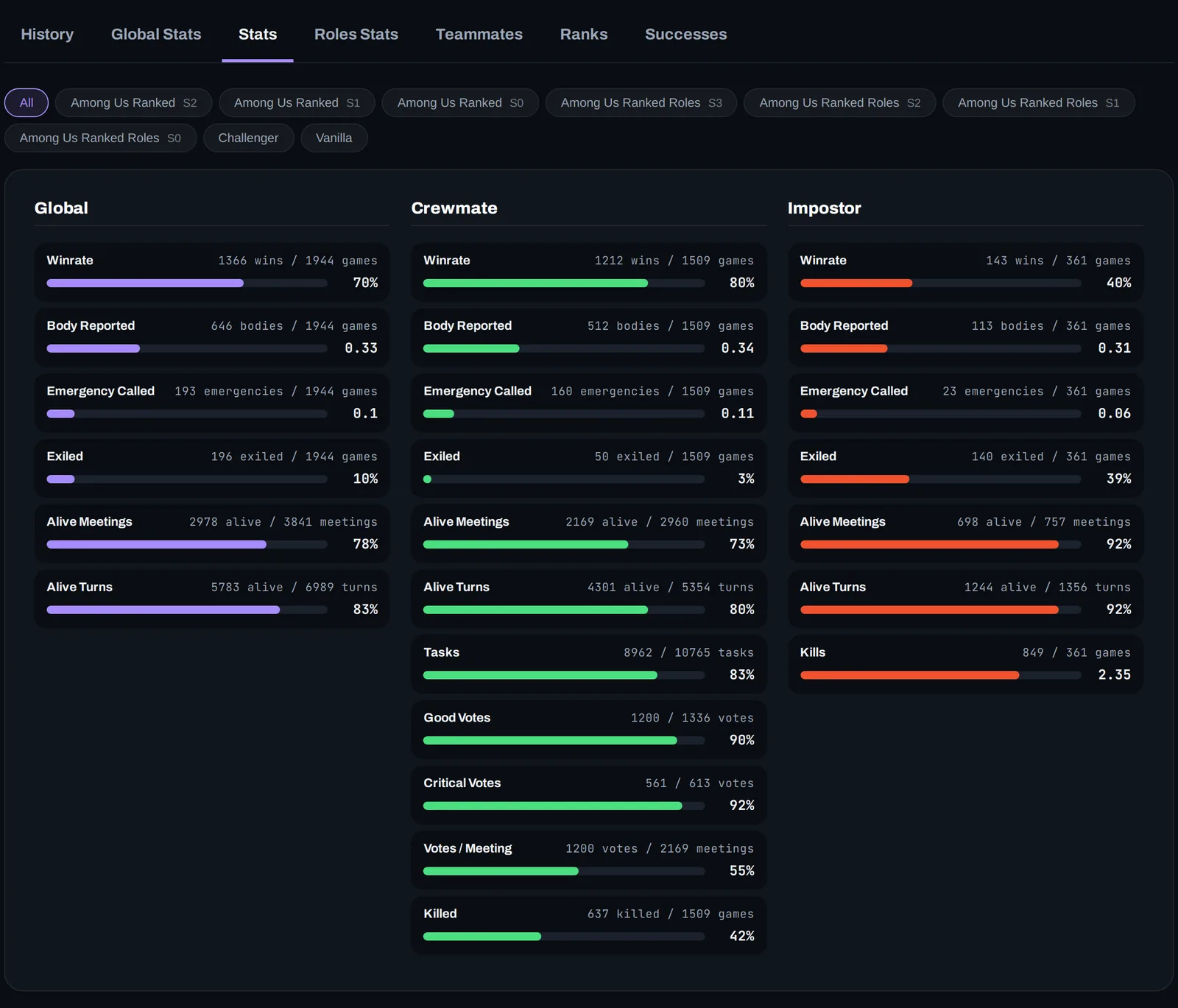Click the Global Winrate progress bar
The width and height of the screenshot is (1178, 1008).
pyautogui.click(x=187, y=283)
